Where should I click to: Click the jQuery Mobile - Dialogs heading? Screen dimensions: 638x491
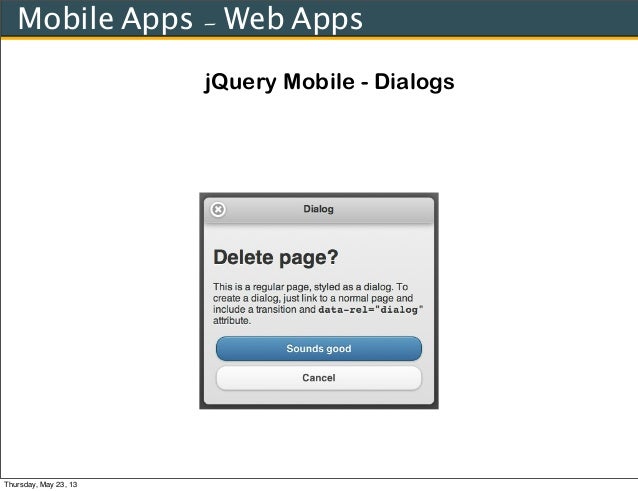(329, 82)
